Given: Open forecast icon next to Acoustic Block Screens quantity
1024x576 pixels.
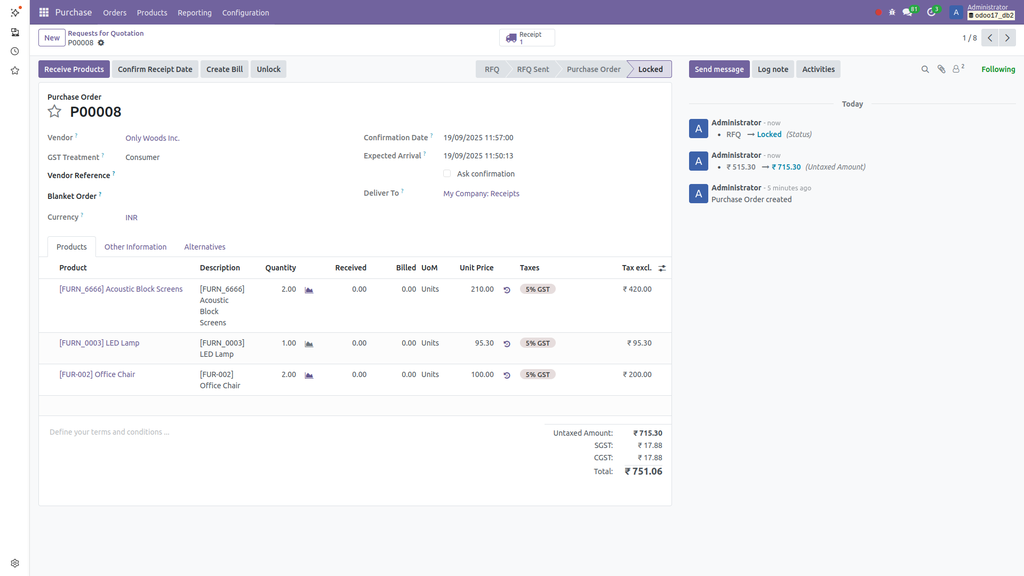Looking at the screenshot, I should pyautogui.click(x=308, y=289).
